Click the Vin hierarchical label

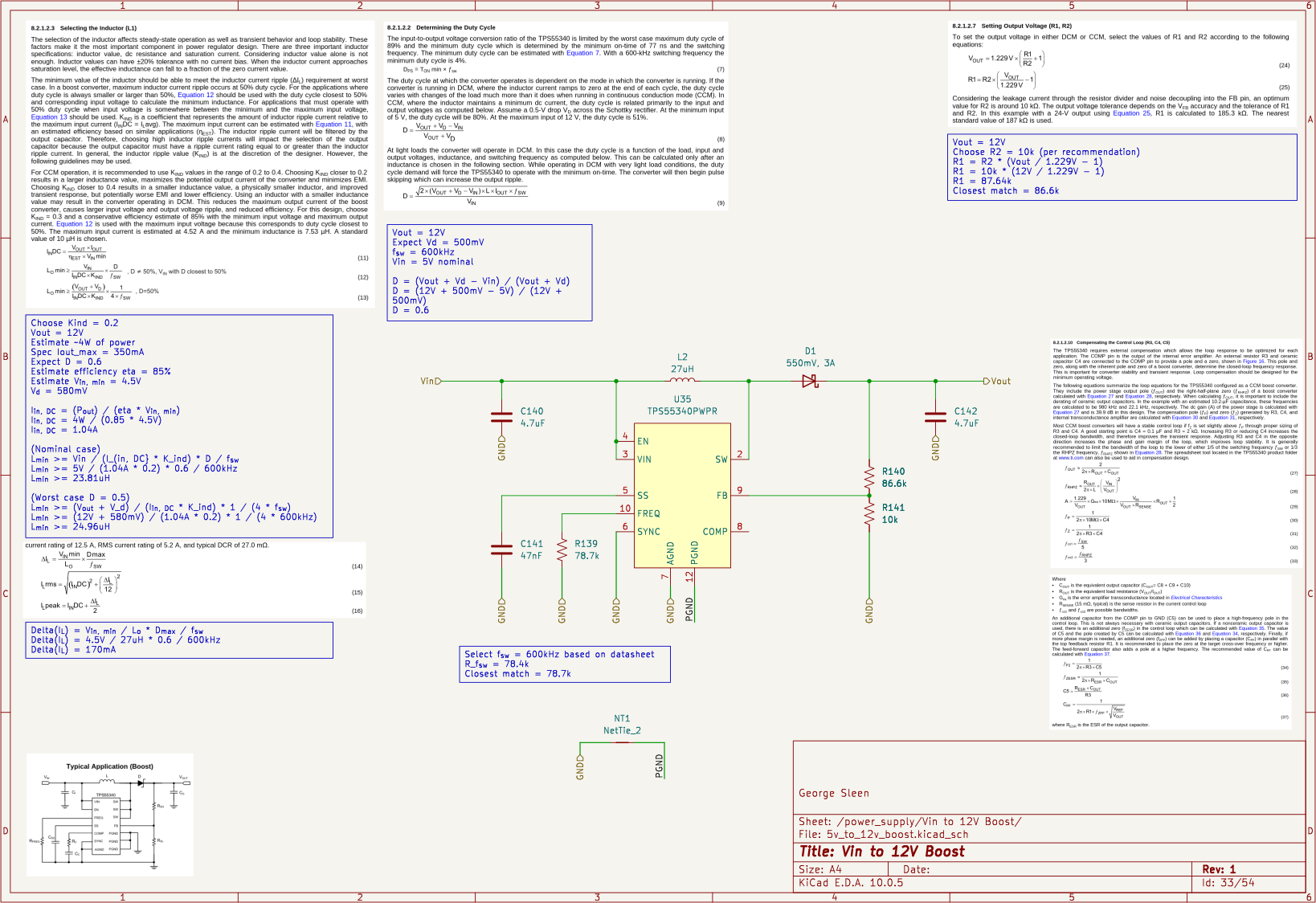coord(431,382)
